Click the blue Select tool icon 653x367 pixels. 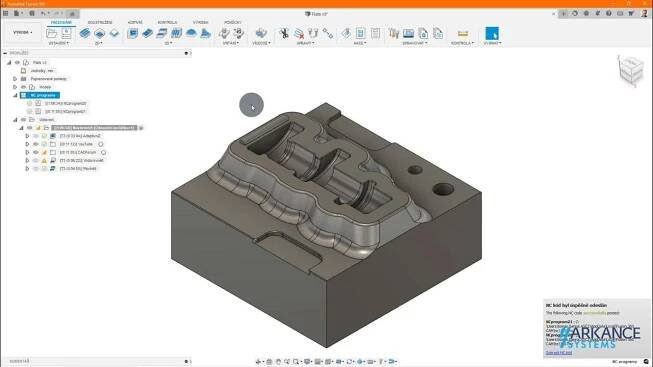pos(492,33)
